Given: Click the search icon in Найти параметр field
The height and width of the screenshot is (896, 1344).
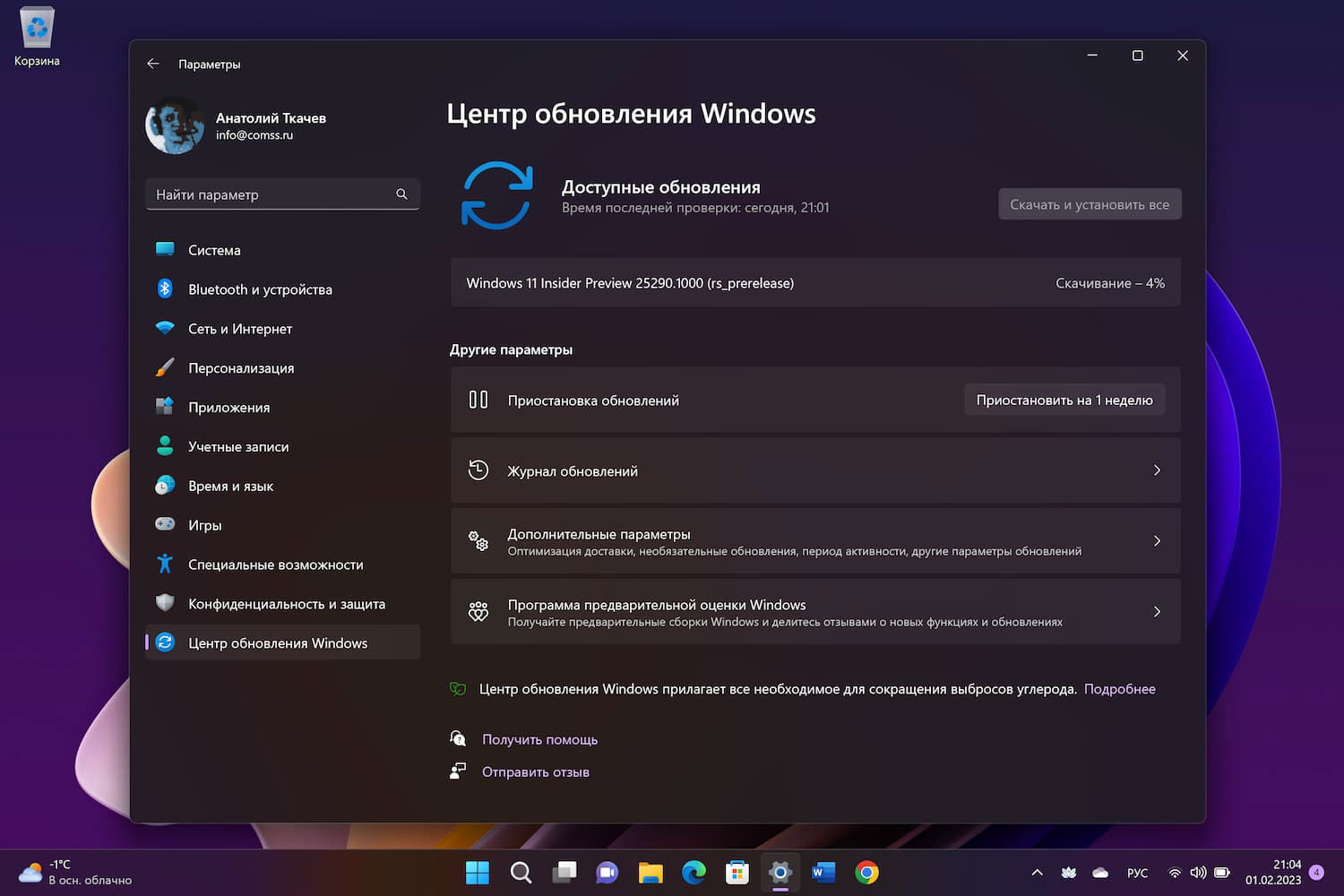Looking at the screenshot, I should (401, 194).
